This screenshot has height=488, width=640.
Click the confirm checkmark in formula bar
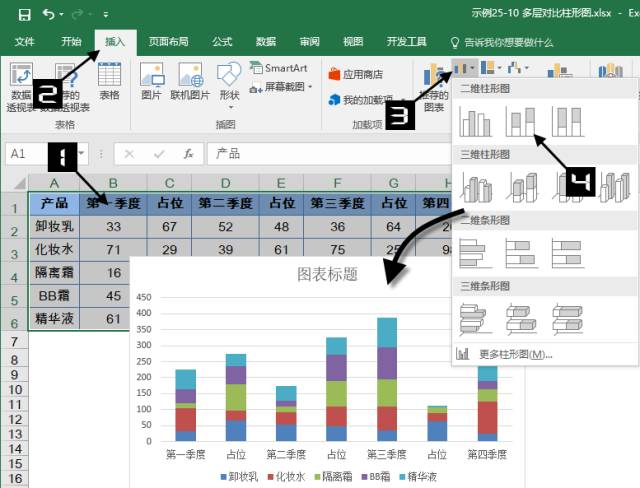(x=159, y=154)
